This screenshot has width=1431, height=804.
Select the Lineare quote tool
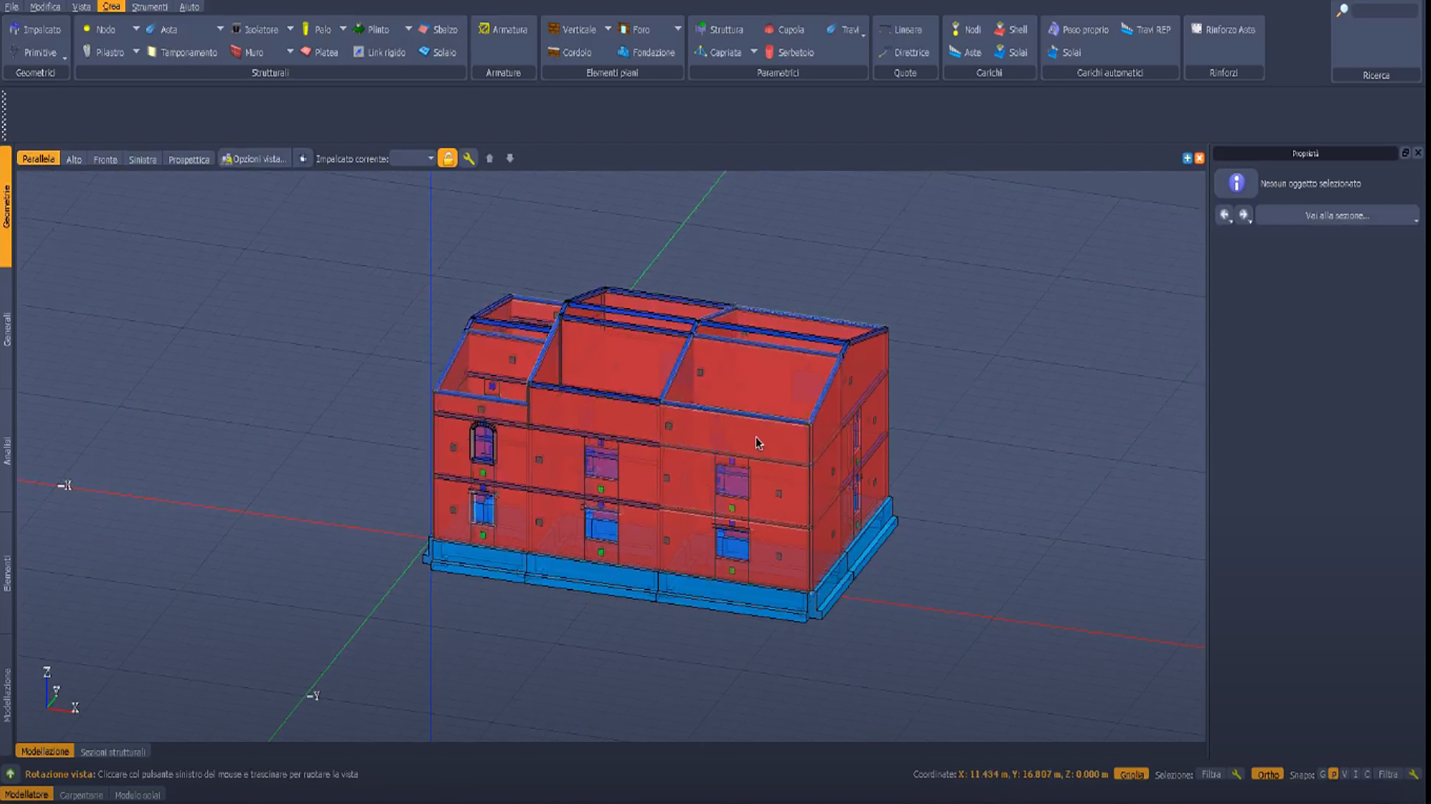[x=901, y=30]
